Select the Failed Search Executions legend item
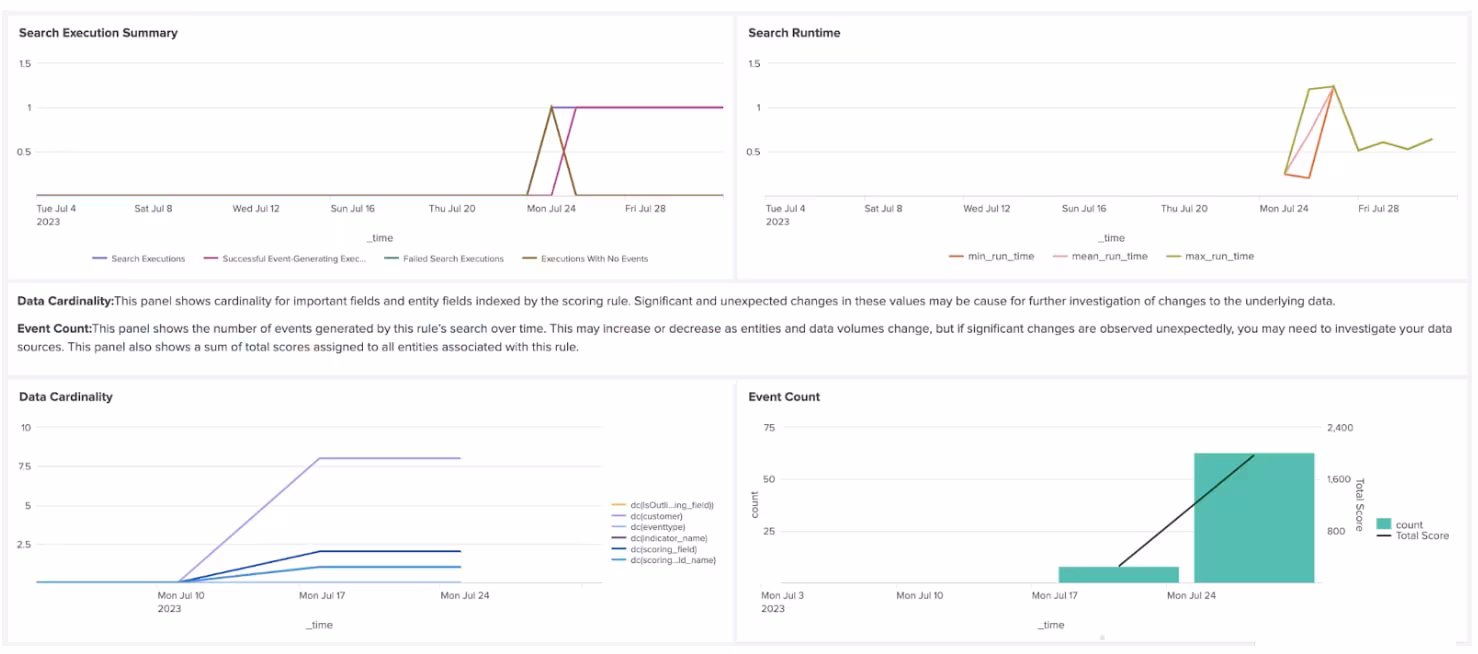Viewport: 1478px width, 654px height. (452, 259)
